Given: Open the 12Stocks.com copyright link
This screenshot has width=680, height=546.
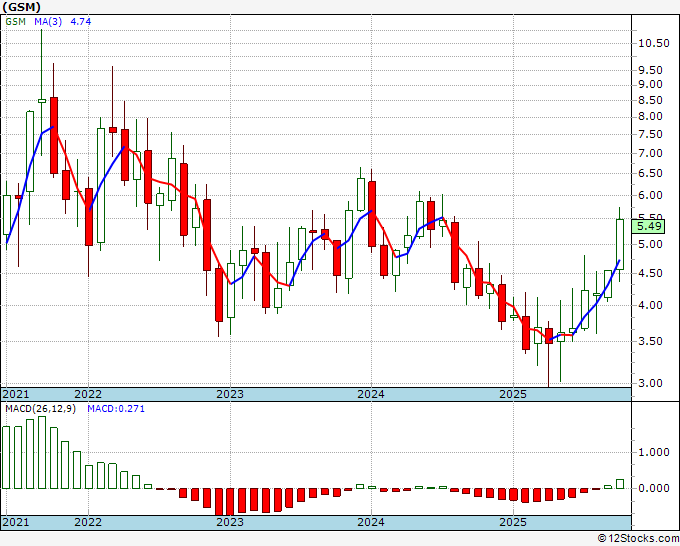Looking at the screenshot, I should click(638, 539).
